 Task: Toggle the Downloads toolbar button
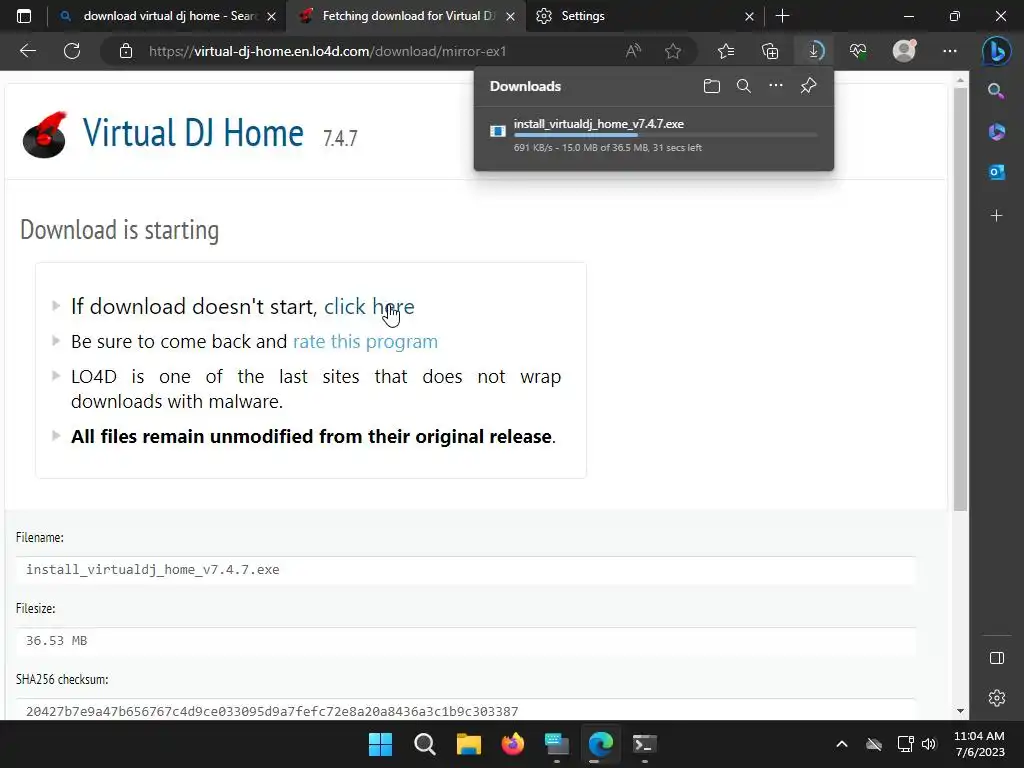point(814,51)
